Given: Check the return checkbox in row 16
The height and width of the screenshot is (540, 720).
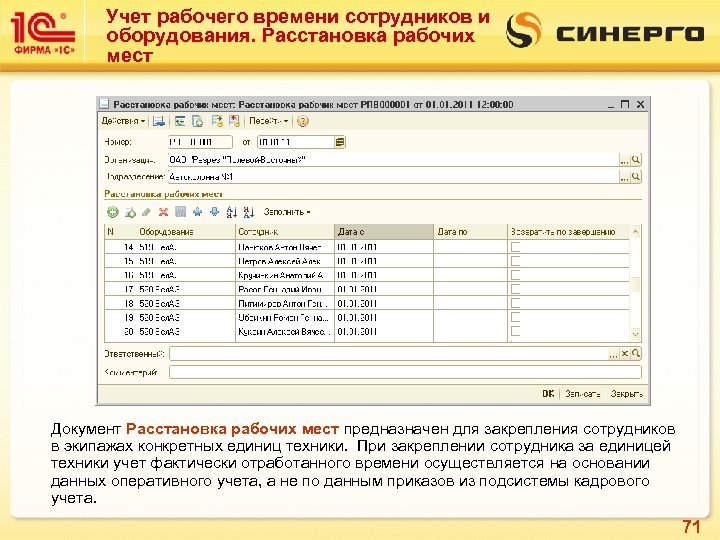Looking at the screenshot, I should pos(515,275).
